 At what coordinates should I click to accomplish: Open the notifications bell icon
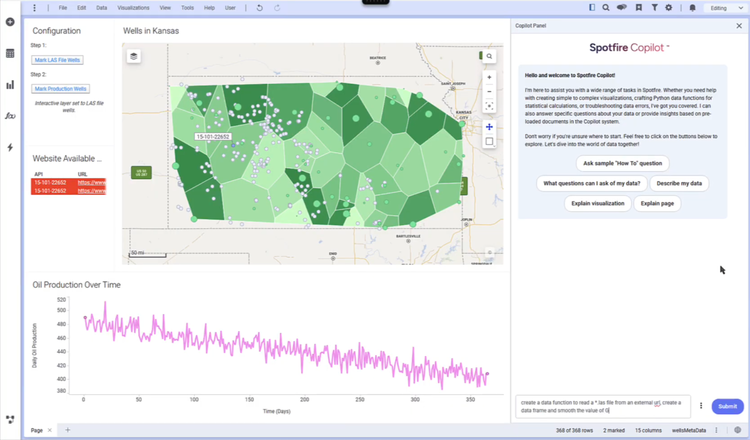(x=692, y=8)
